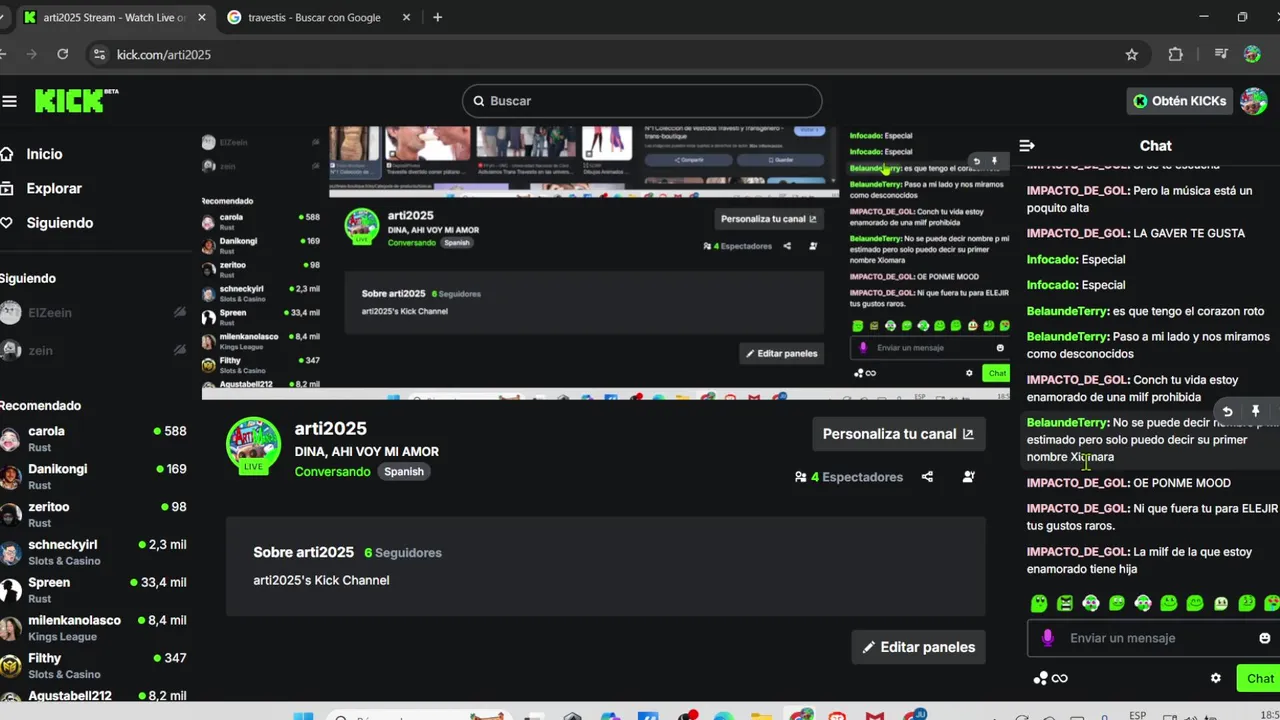
Task: Open milenkanolasco Kings League channel
Action: point(94,628)
